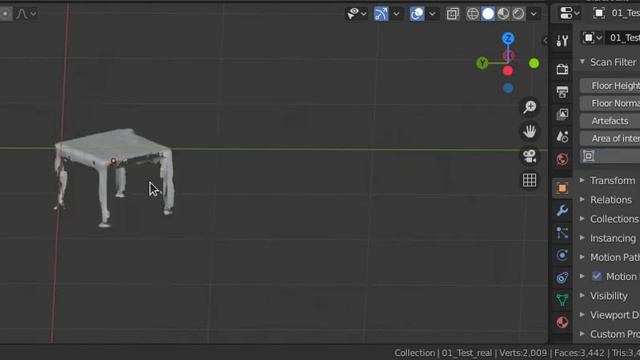Screen dimensions: 640x360
Task: Open the proportional falloff dropdown arrow
Action: click(x=33, y=14)
